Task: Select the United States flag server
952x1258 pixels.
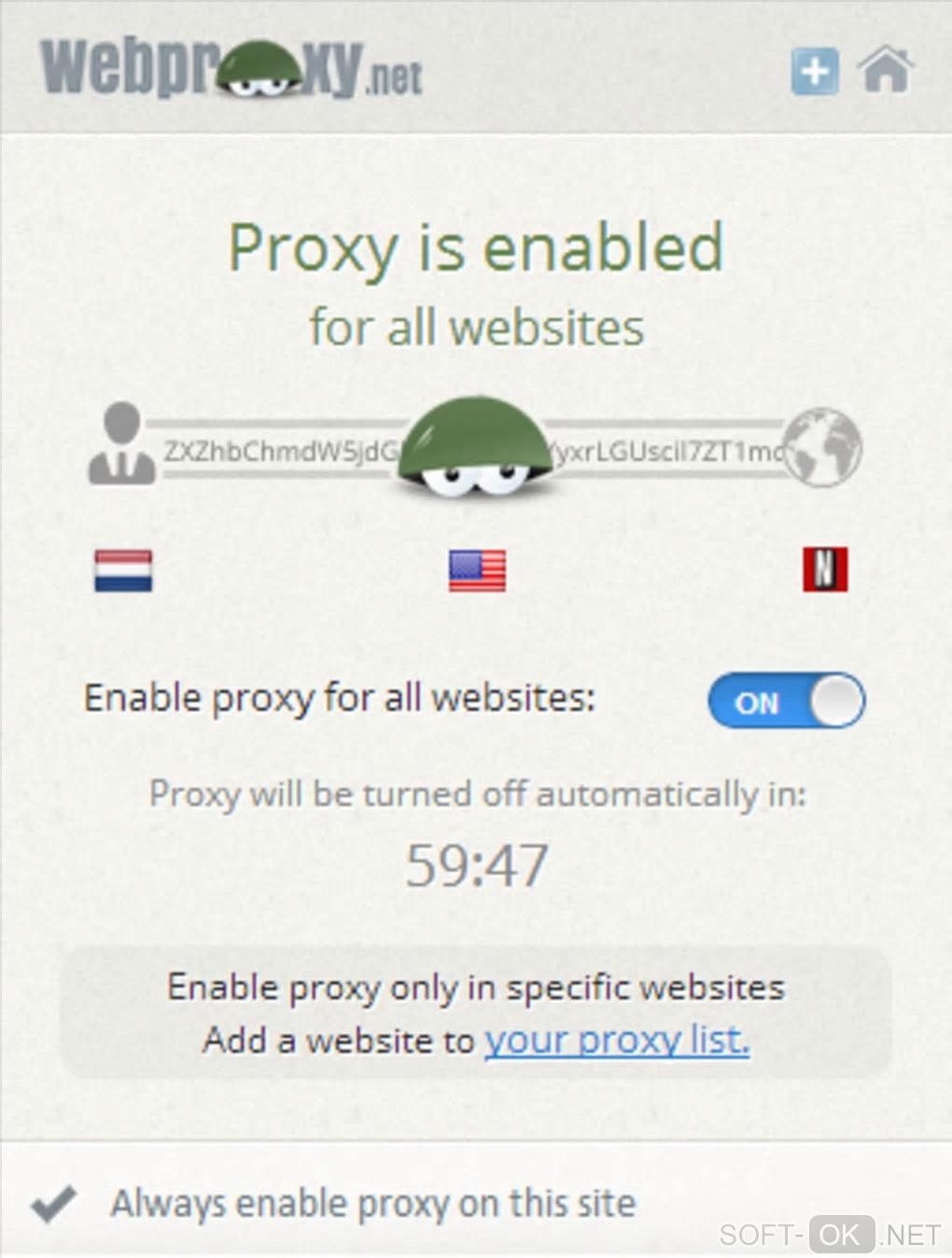Action: pos(477,570)
